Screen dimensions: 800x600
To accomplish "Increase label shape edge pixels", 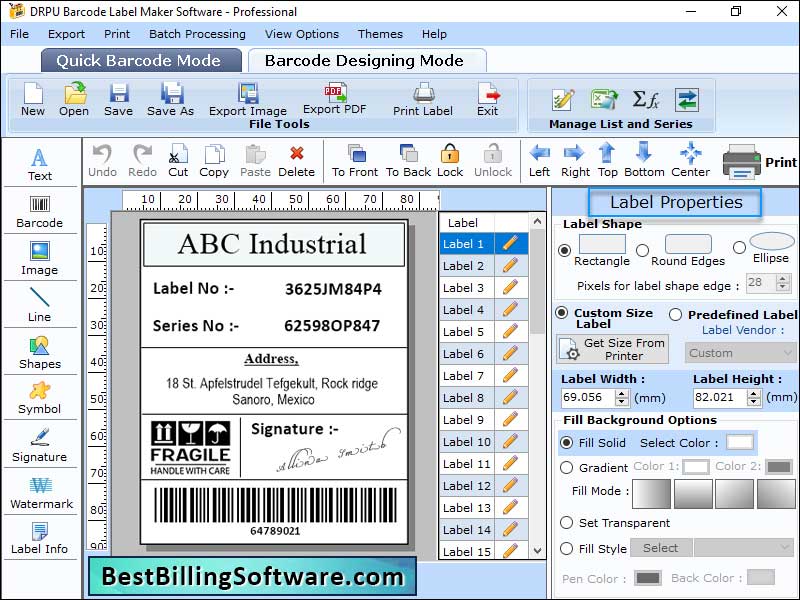I will [x=782, y=278].
